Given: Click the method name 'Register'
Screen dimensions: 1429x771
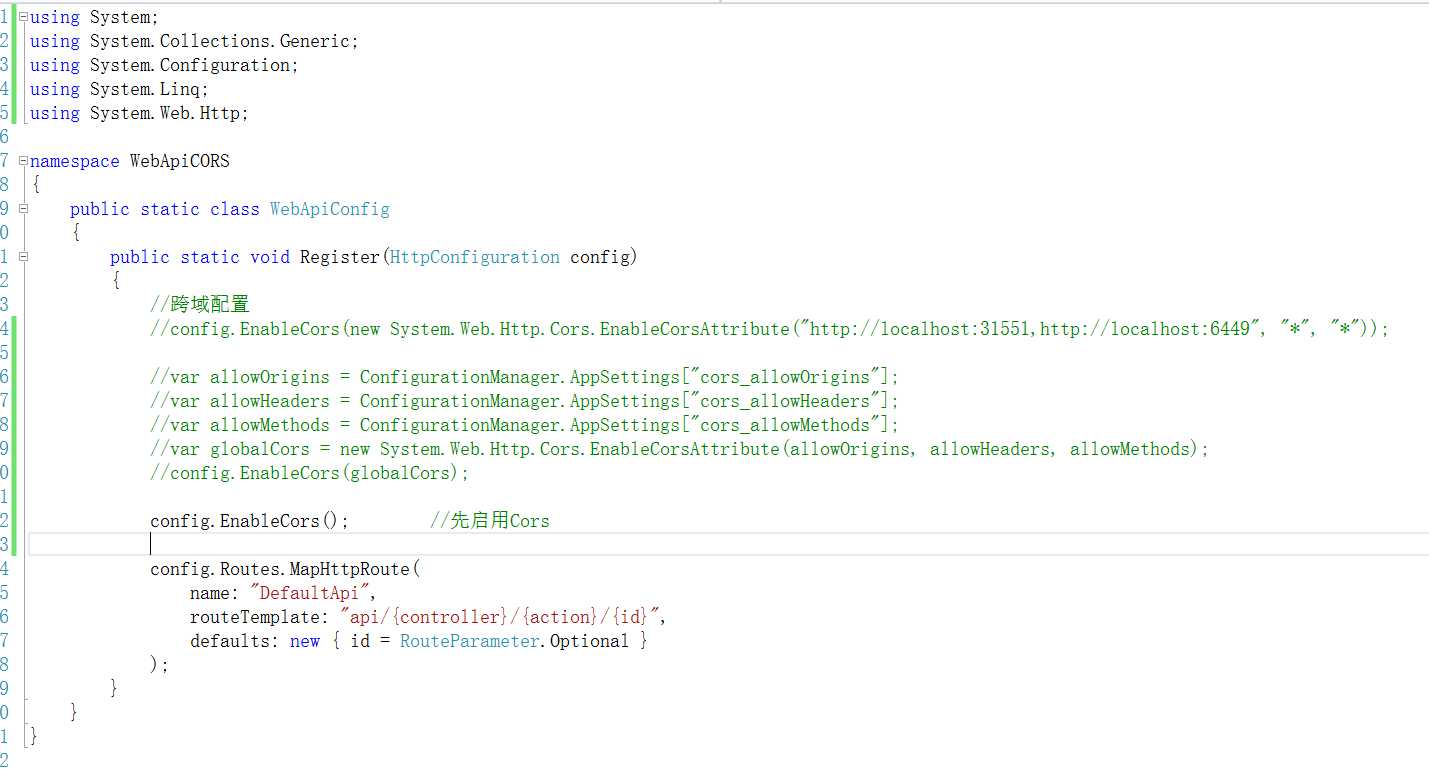Looking at the screenshot, I should (340, 257).
